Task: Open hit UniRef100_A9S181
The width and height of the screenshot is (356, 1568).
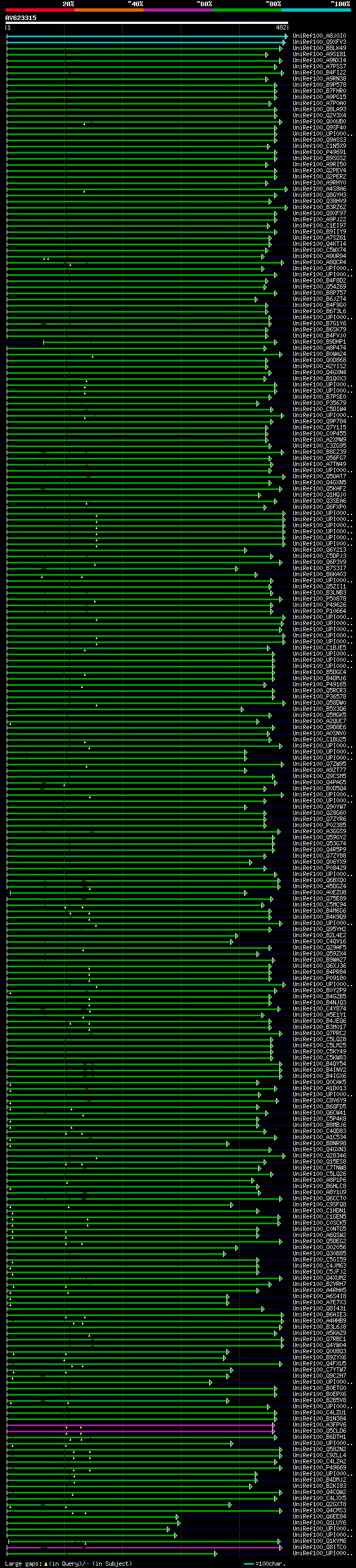Action: pyautogui.click(x=319, y=54)
